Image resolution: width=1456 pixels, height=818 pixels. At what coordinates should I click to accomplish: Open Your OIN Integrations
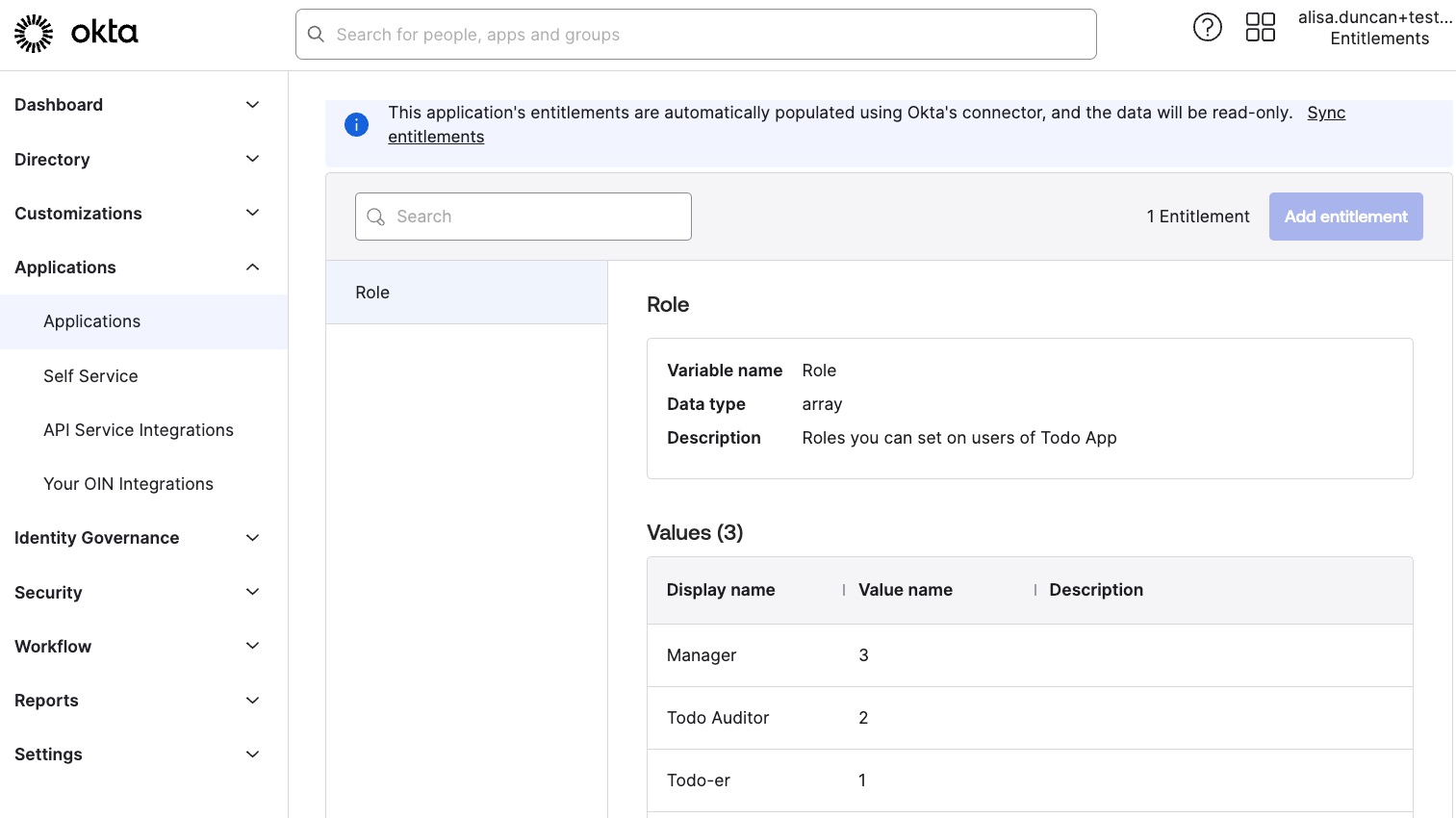tap(128, 484)
